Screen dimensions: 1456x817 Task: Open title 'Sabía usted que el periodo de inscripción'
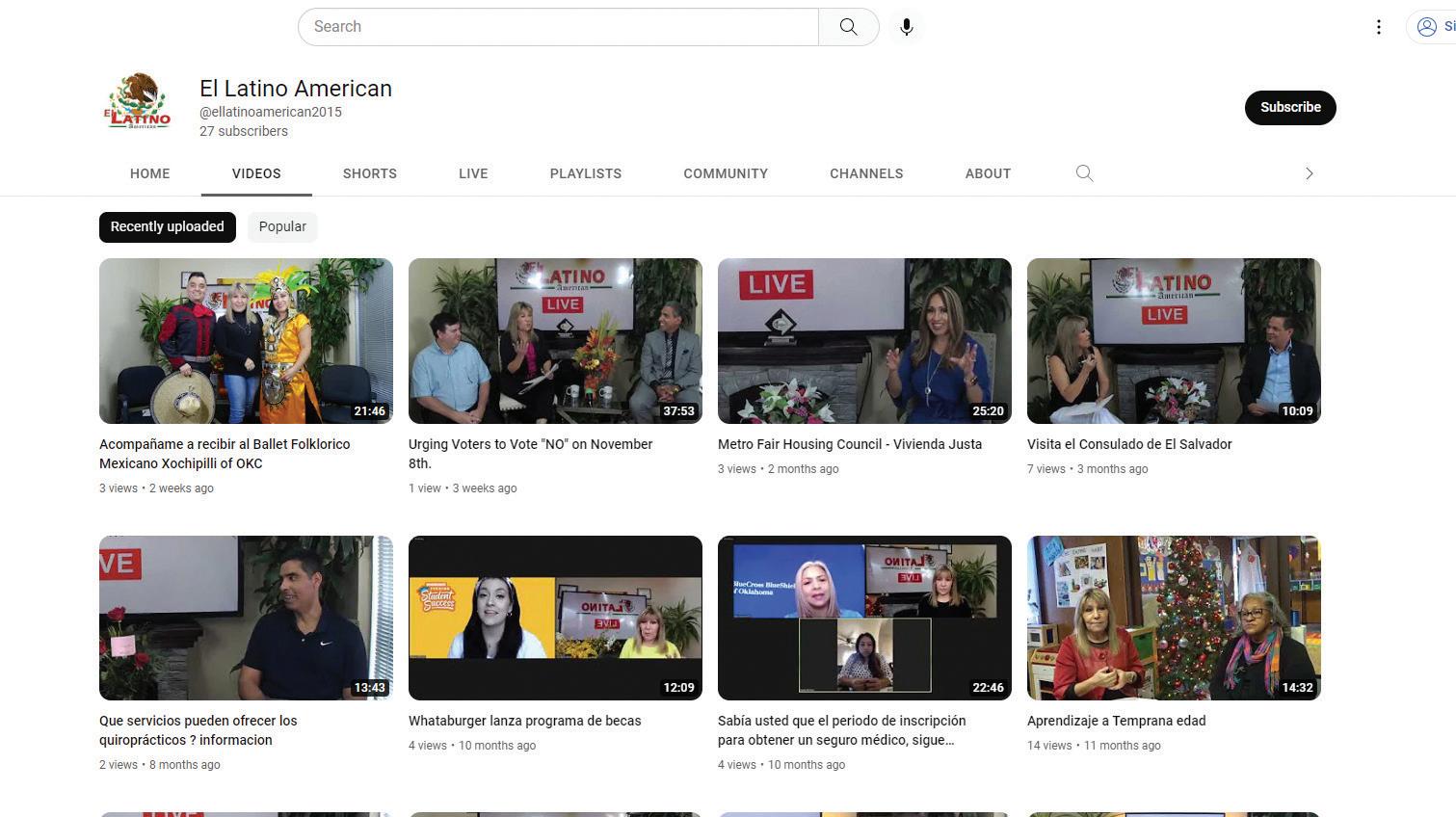pyautogui.click(x=842, y=730)
